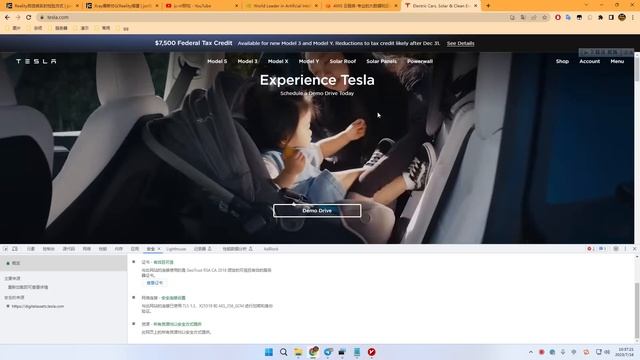Screen dimensions: 640x360
Task: Click the browser back arrow
Action: (7, 17)
